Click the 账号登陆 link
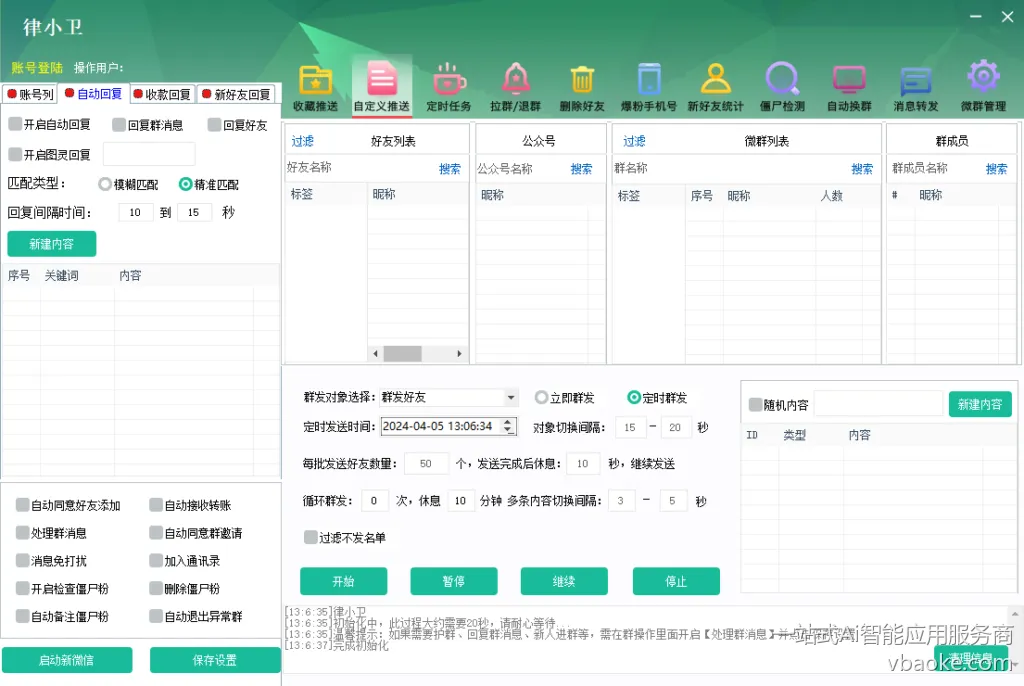The width and height of the screenshot is (1024, 686). [x=37, y=68]
